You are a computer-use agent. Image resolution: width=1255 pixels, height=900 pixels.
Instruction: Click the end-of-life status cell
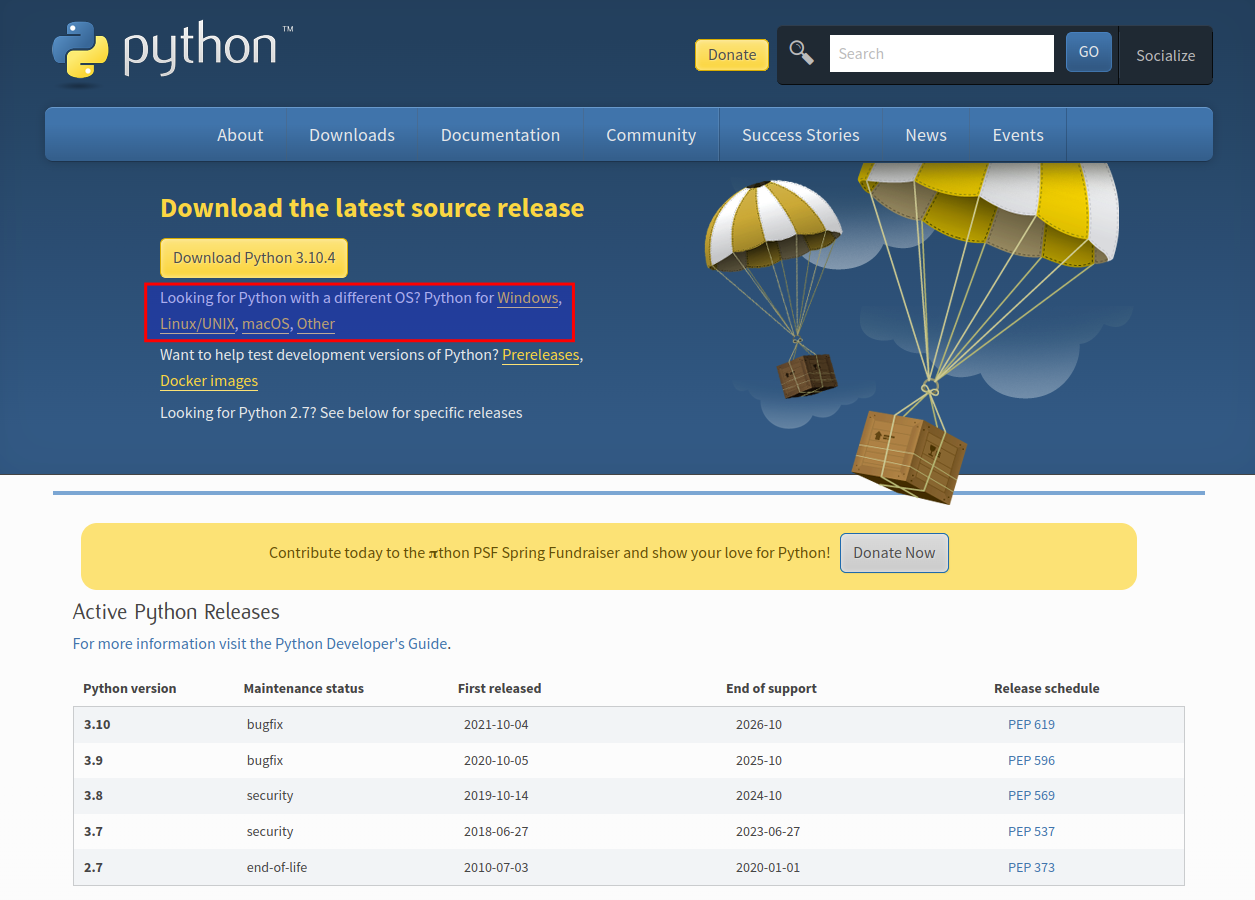point(277,868)
